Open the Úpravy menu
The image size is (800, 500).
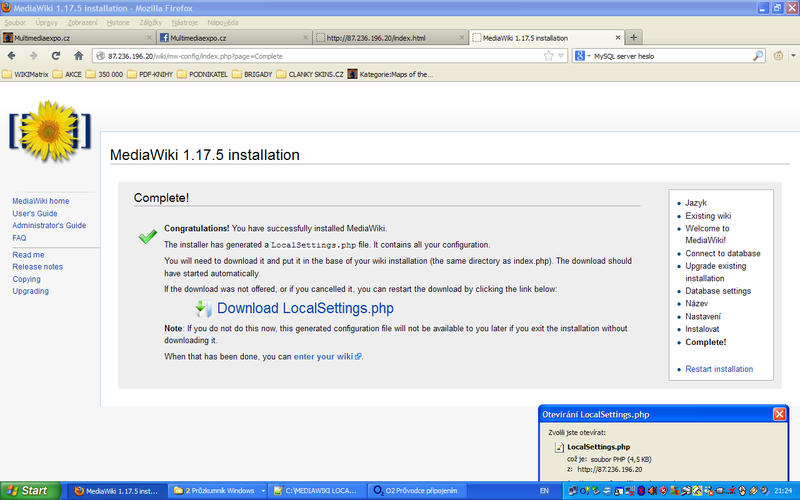click(x=46, y=22)
